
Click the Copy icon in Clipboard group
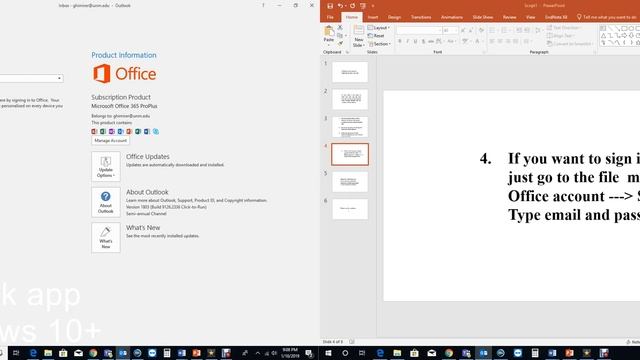(340, 36)
